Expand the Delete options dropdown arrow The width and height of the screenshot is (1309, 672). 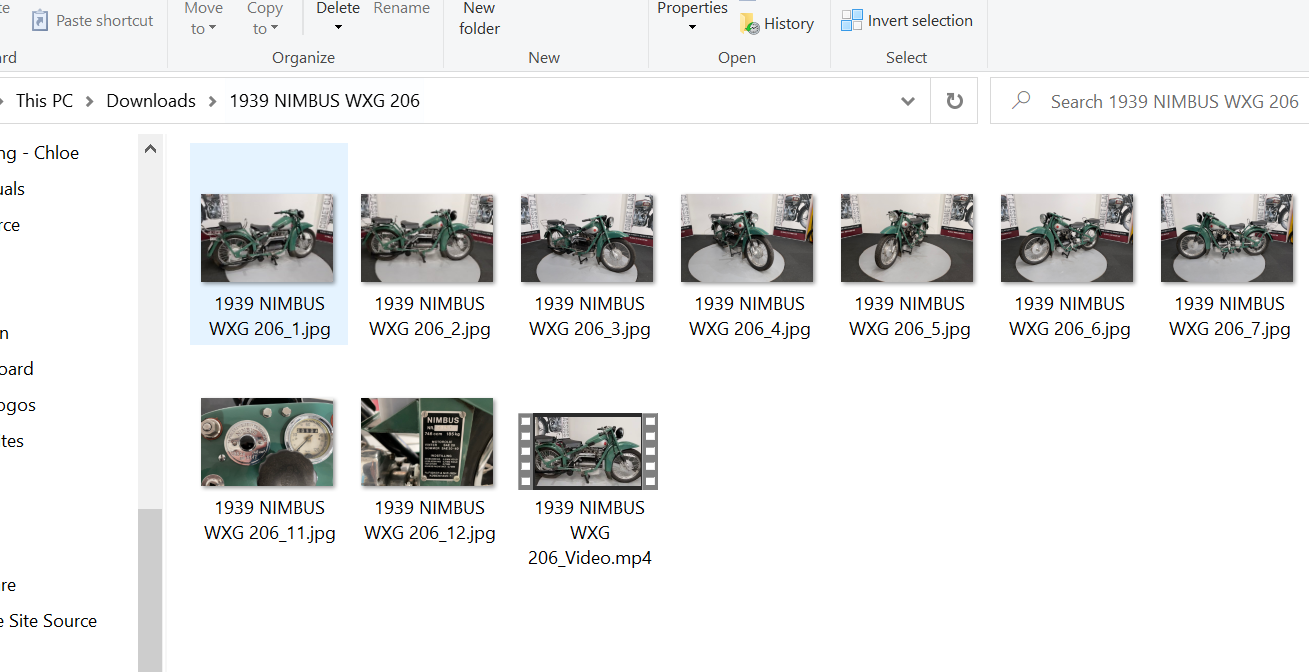pyautogui.click(x=337, y=28)
